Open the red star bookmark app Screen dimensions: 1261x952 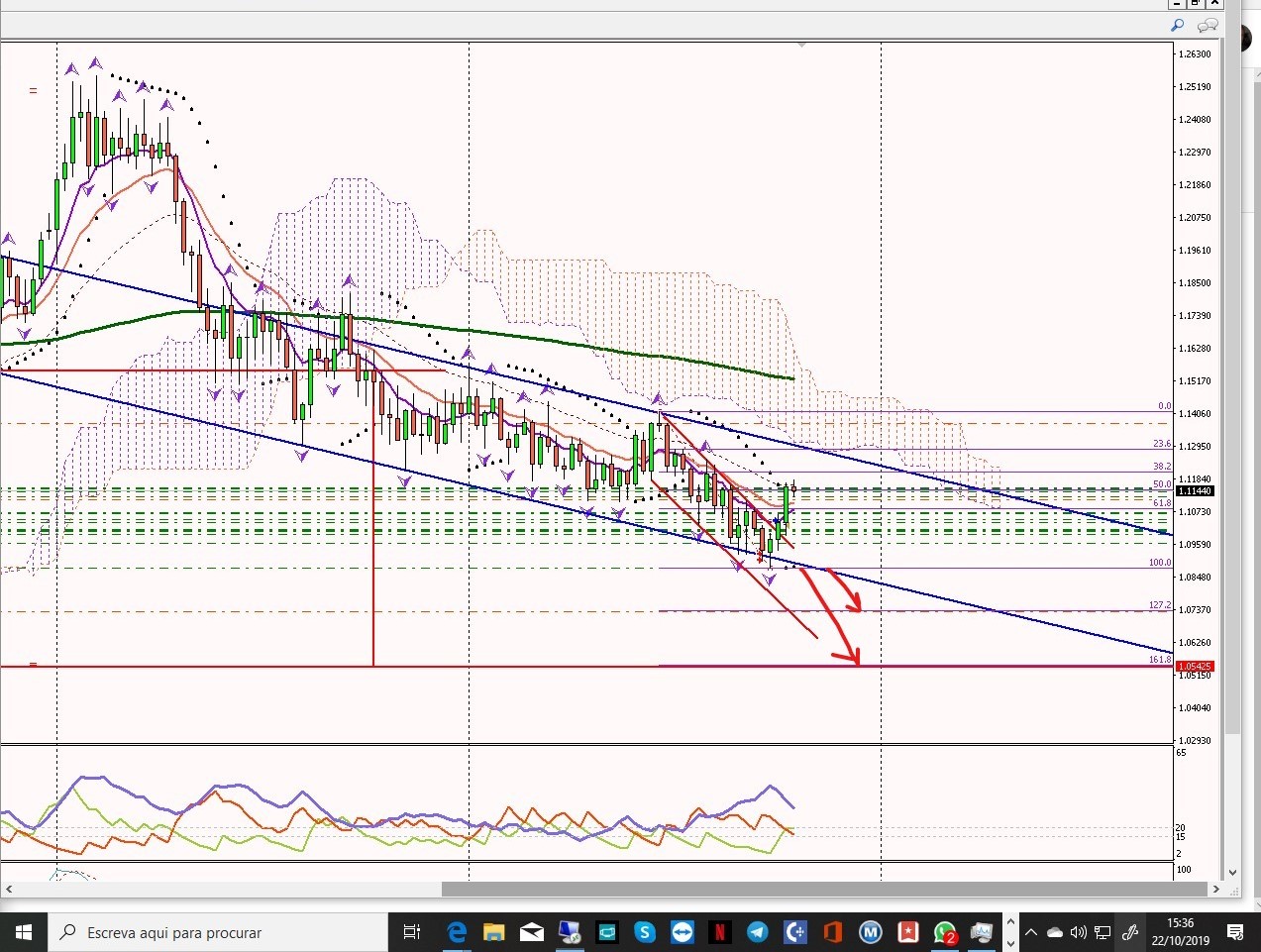click(x=908, y=932)
